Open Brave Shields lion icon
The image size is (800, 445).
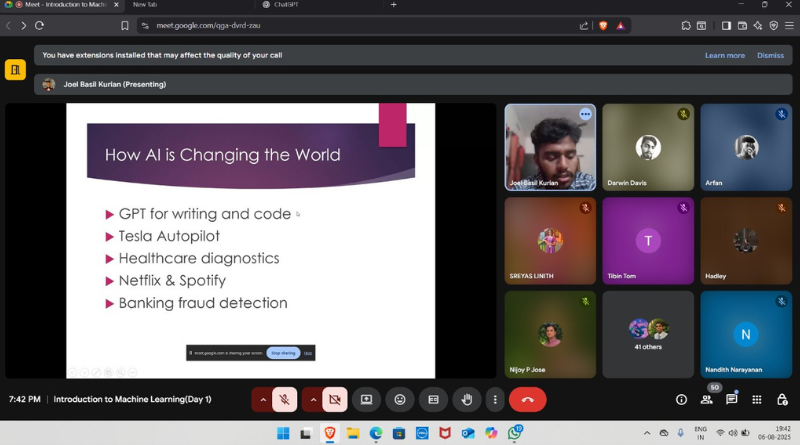click(x=603, y=26)
